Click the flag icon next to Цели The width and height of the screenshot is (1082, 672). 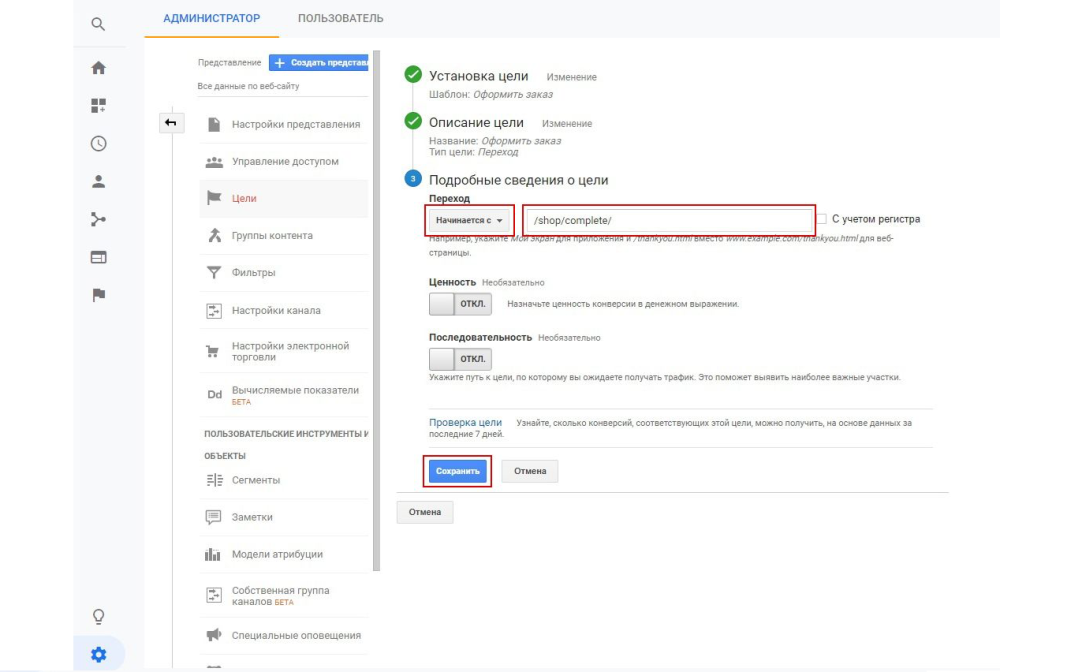click(x=214, y=198)
